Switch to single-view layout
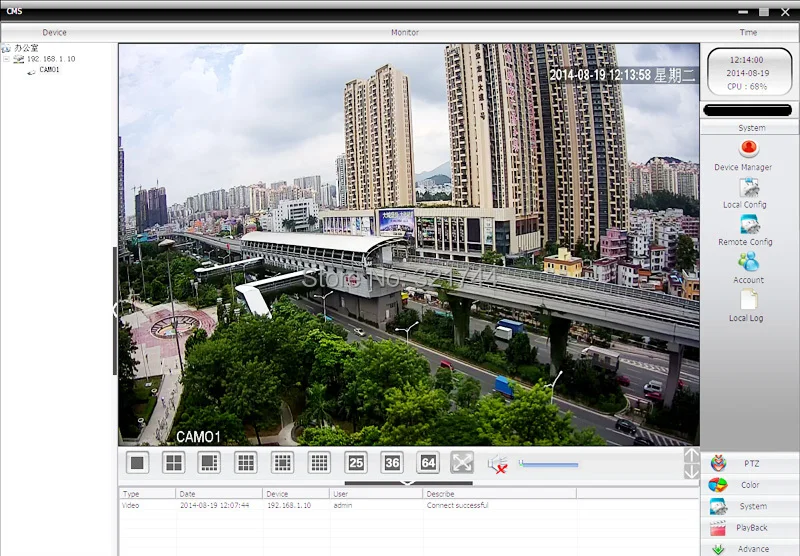 (x=137, y=463)
